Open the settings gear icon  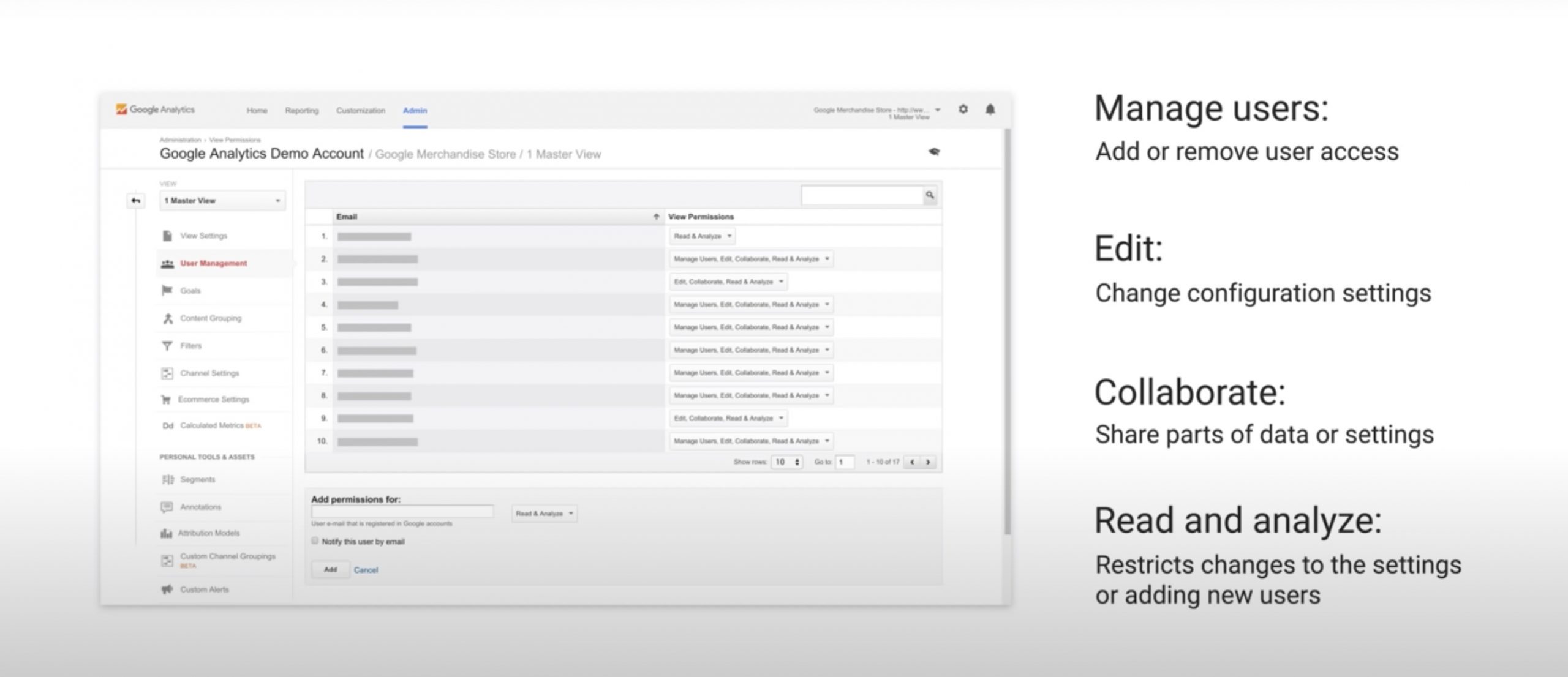pyautogui.click(x=963, y=109)
